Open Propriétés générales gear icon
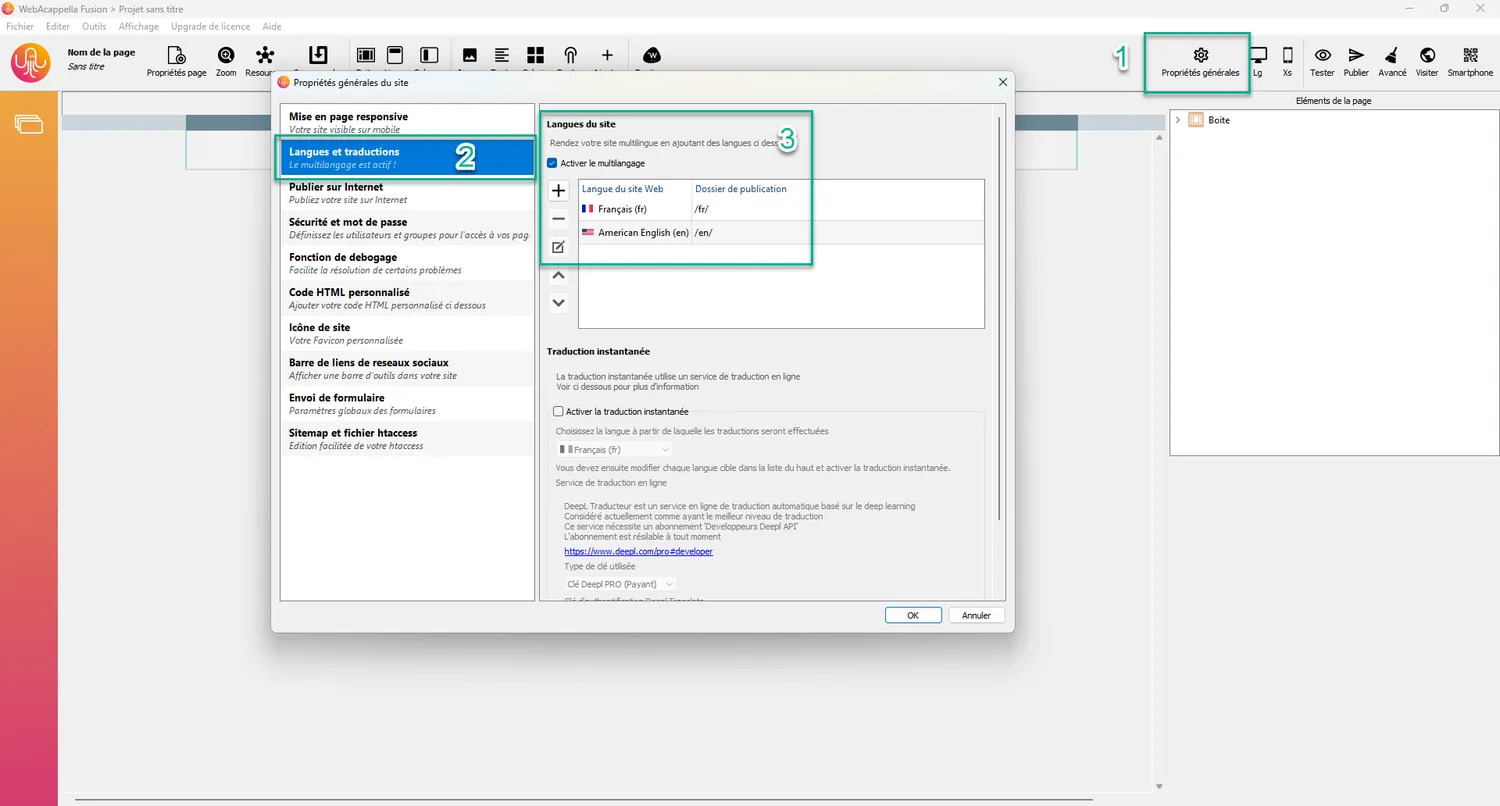Image resolution: width=1500 pixels, height=806 pixels. tap(1201, 55)
